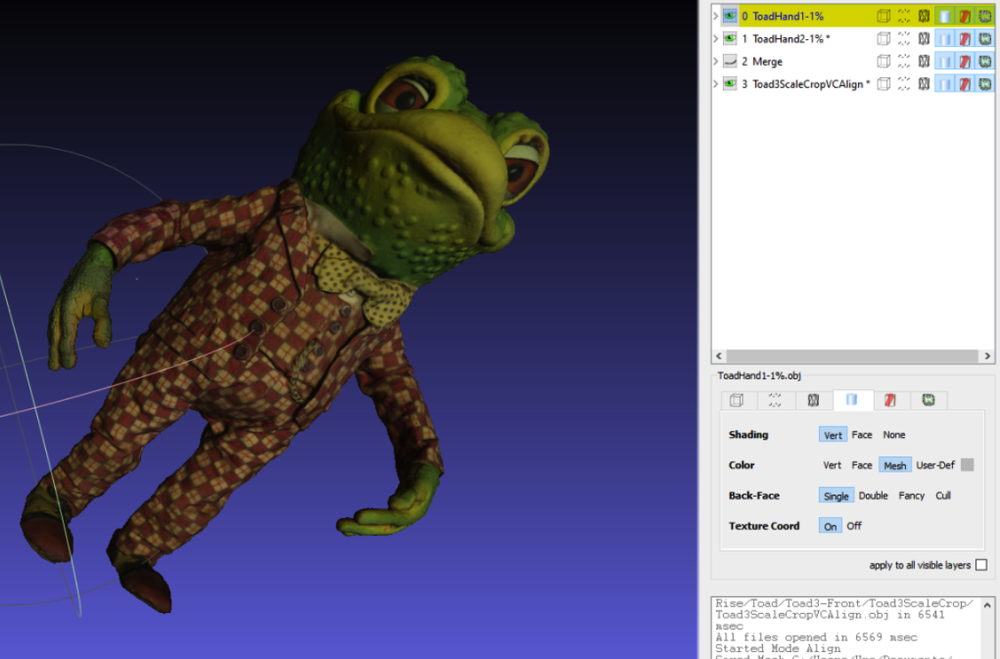Select the Merge layer name

(767, 61)
